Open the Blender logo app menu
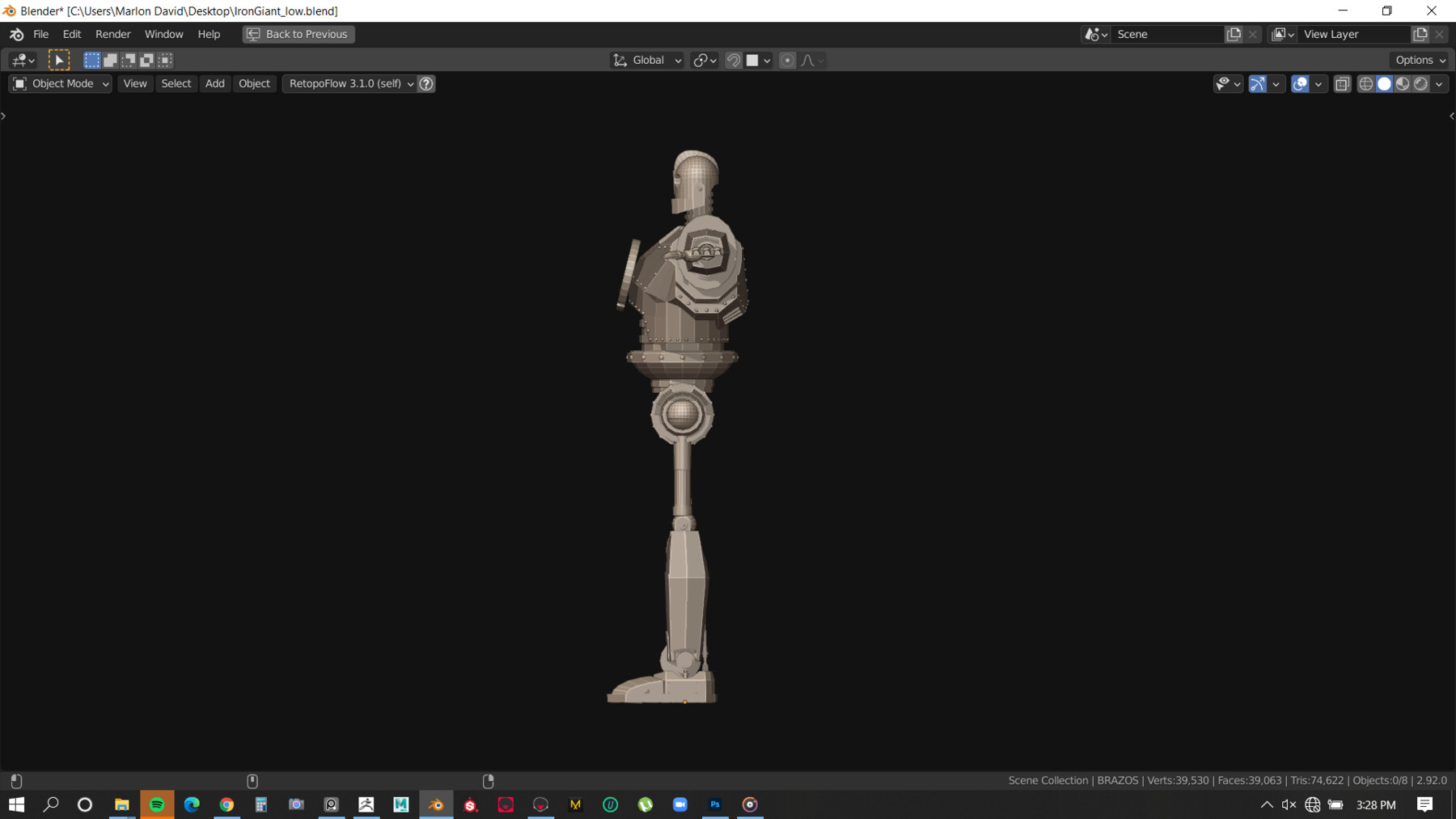Image resolution: width=1456 pixels, height=819 pixels. (16, 34)
